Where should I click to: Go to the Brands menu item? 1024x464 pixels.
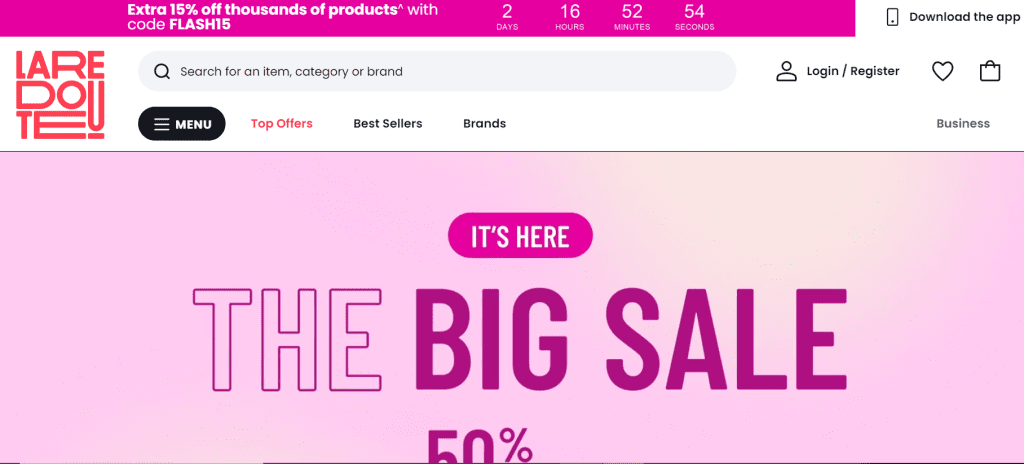(x=485, y=124)
